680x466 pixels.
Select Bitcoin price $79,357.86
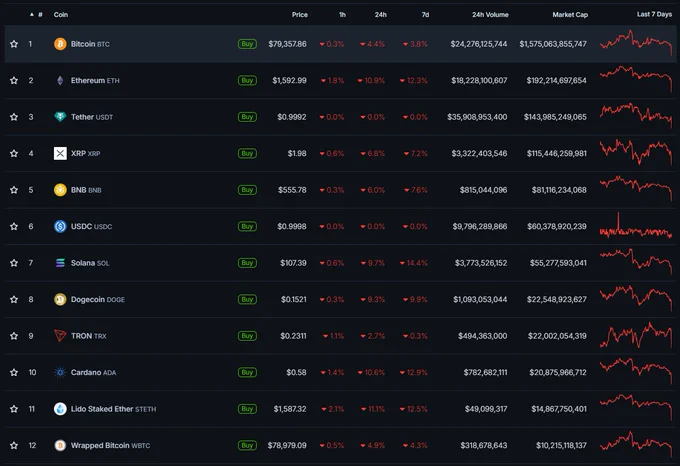click(x=287, y=44)
